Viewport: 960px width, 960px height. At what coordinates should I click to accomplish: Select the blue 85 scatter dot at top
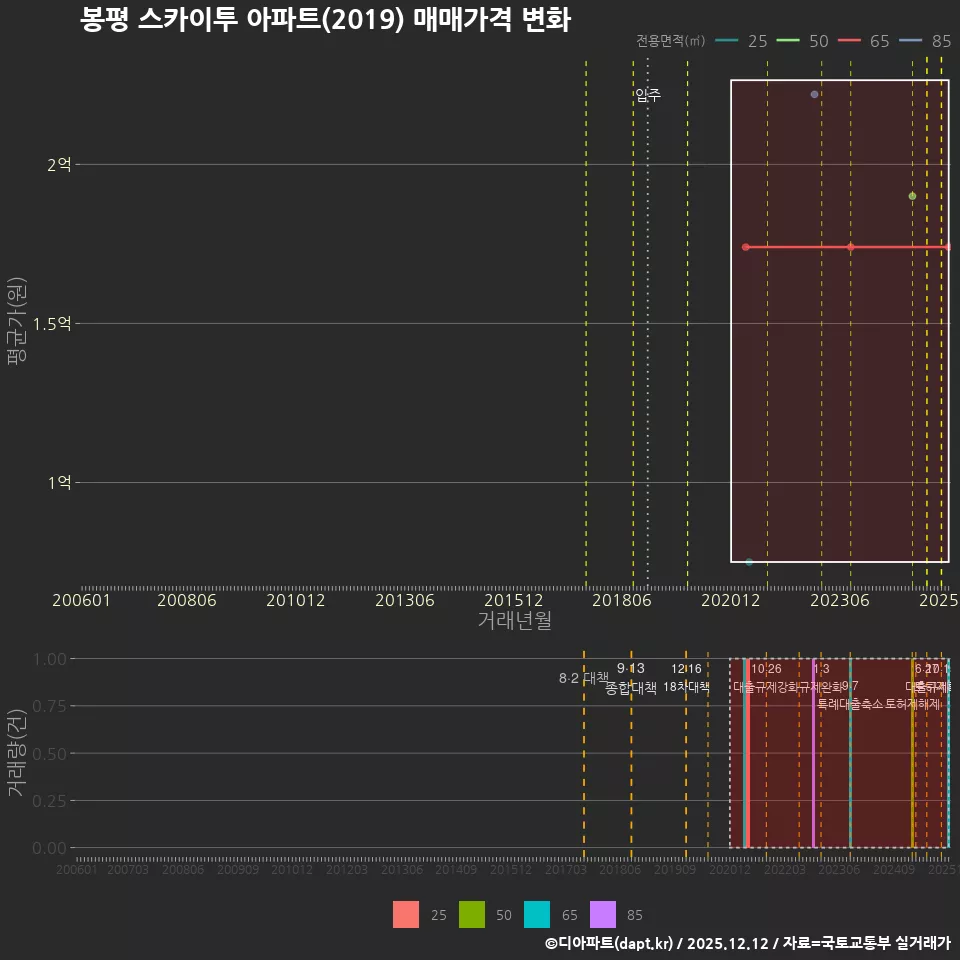click(815, 93)
